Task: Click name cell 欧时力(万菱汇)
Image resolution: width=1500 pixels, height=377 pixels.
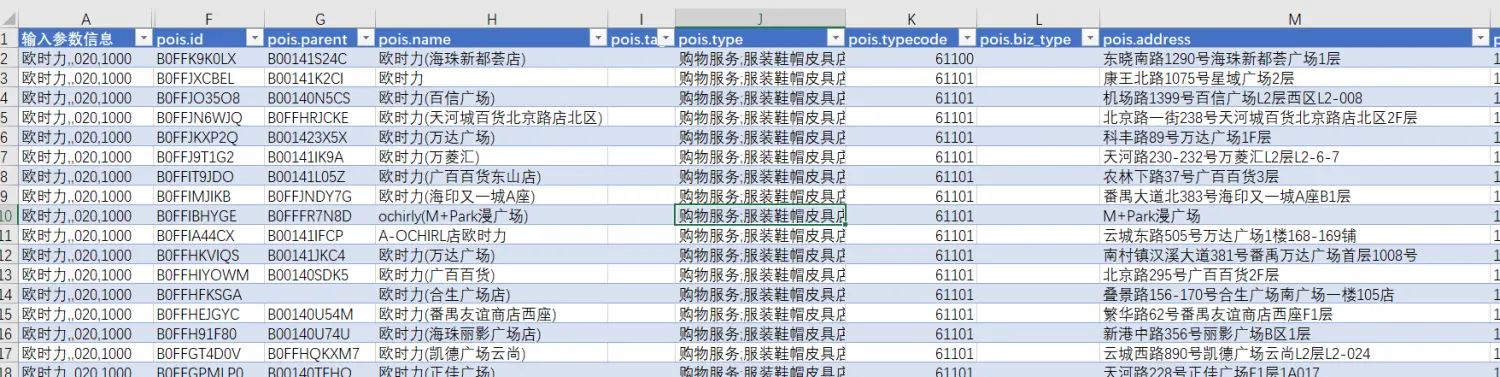Action: pos(428,157)
